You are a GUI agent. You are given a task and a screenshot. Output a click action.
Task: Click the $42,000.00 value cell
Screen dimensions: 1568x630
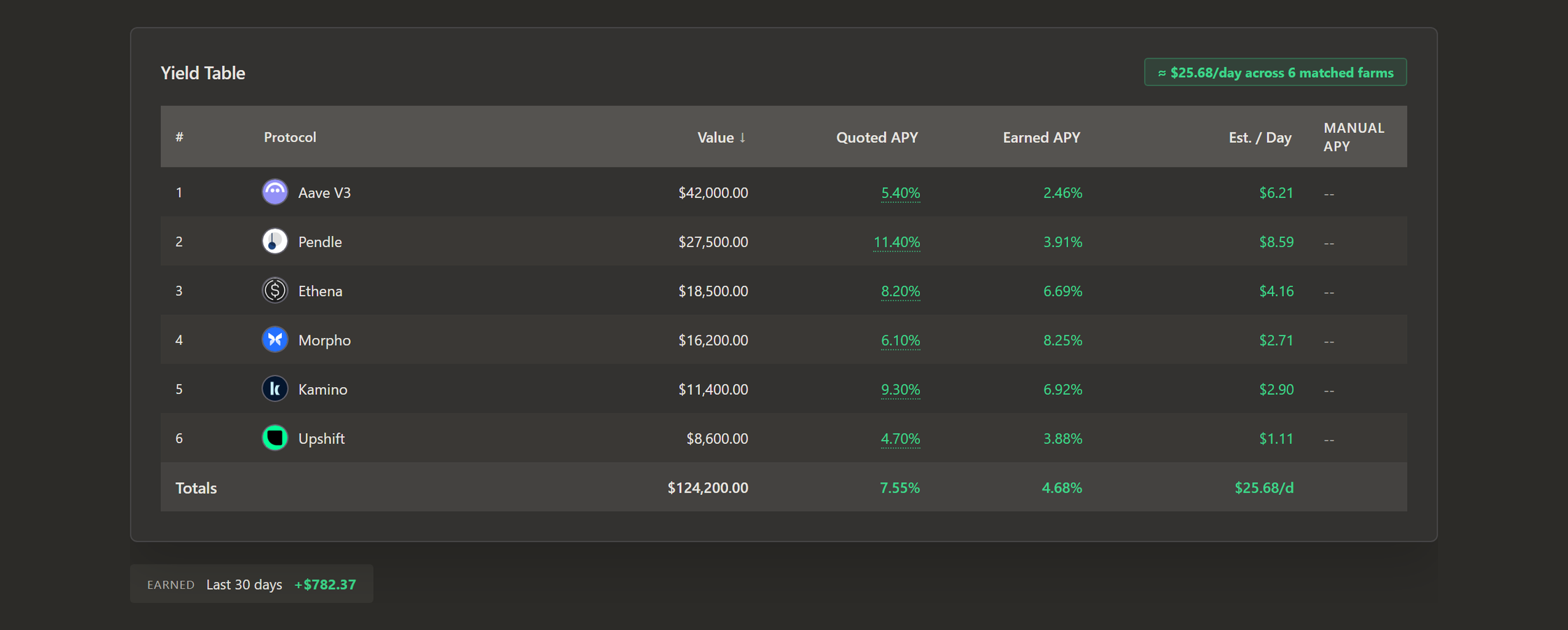tap(713, 192)
